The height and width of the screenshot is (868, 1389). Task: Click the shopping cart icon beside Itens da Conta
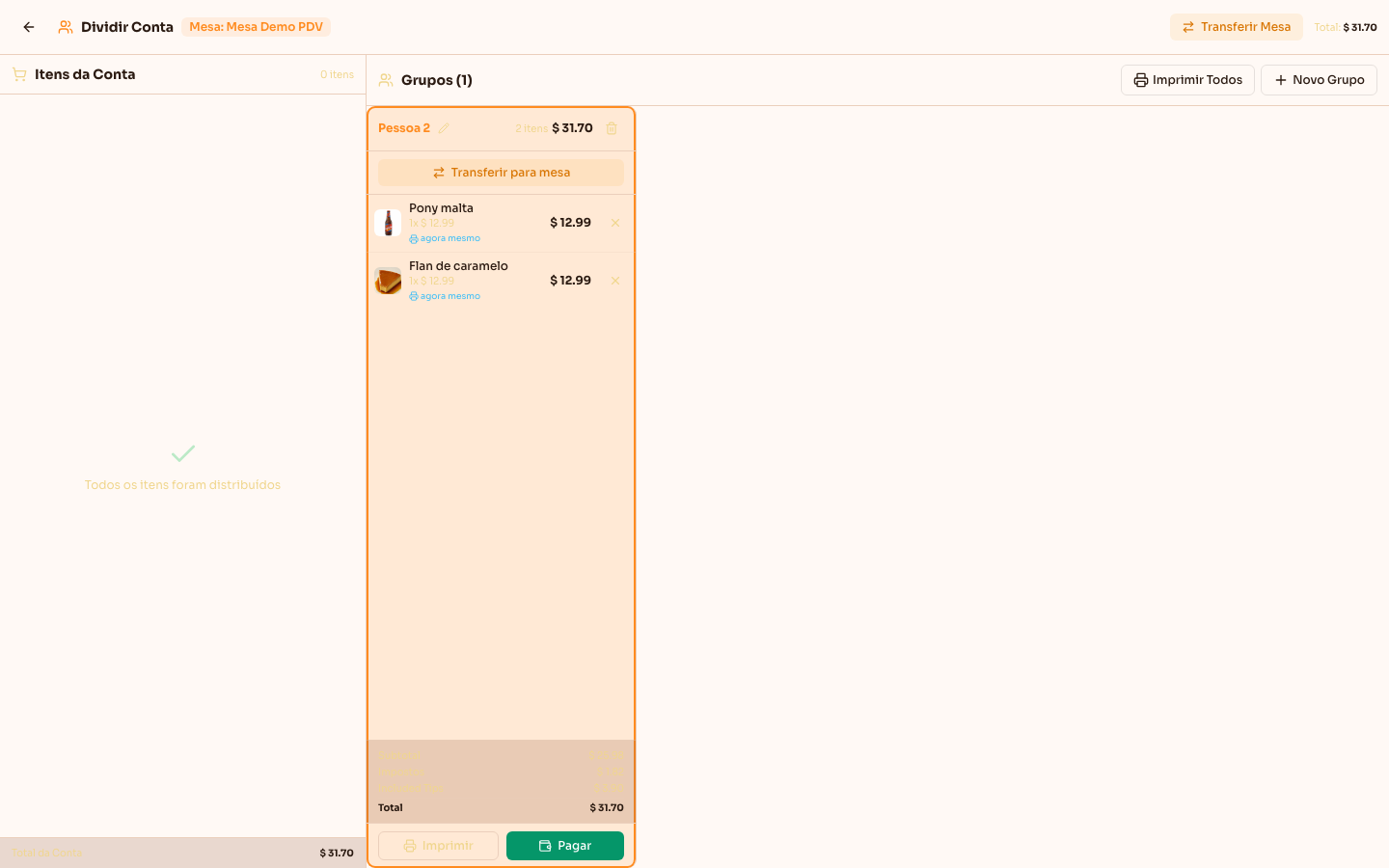point(19,74)
